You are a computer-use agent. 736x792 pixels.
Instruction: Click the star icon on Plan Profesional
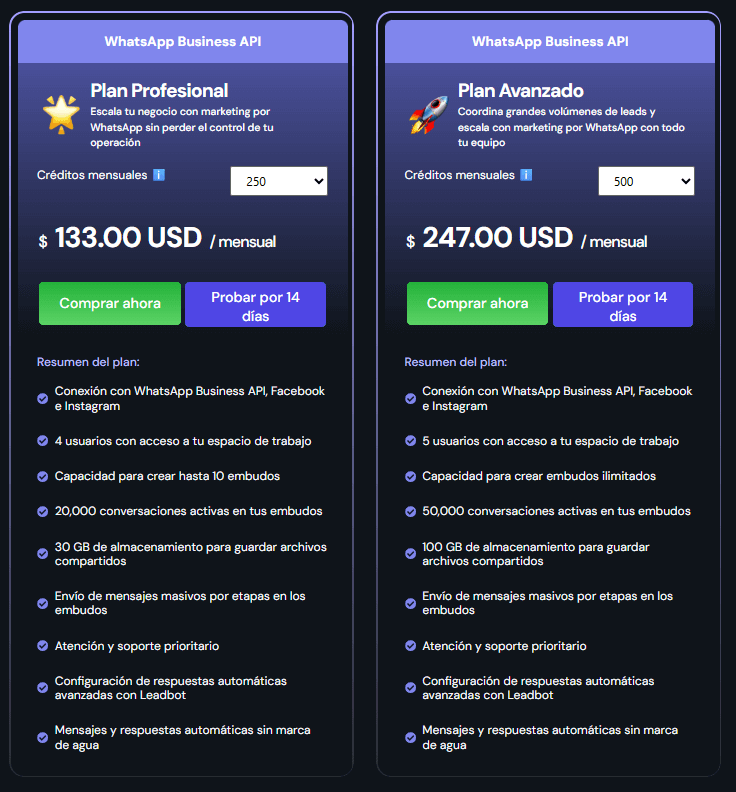(x=61, y=114)
